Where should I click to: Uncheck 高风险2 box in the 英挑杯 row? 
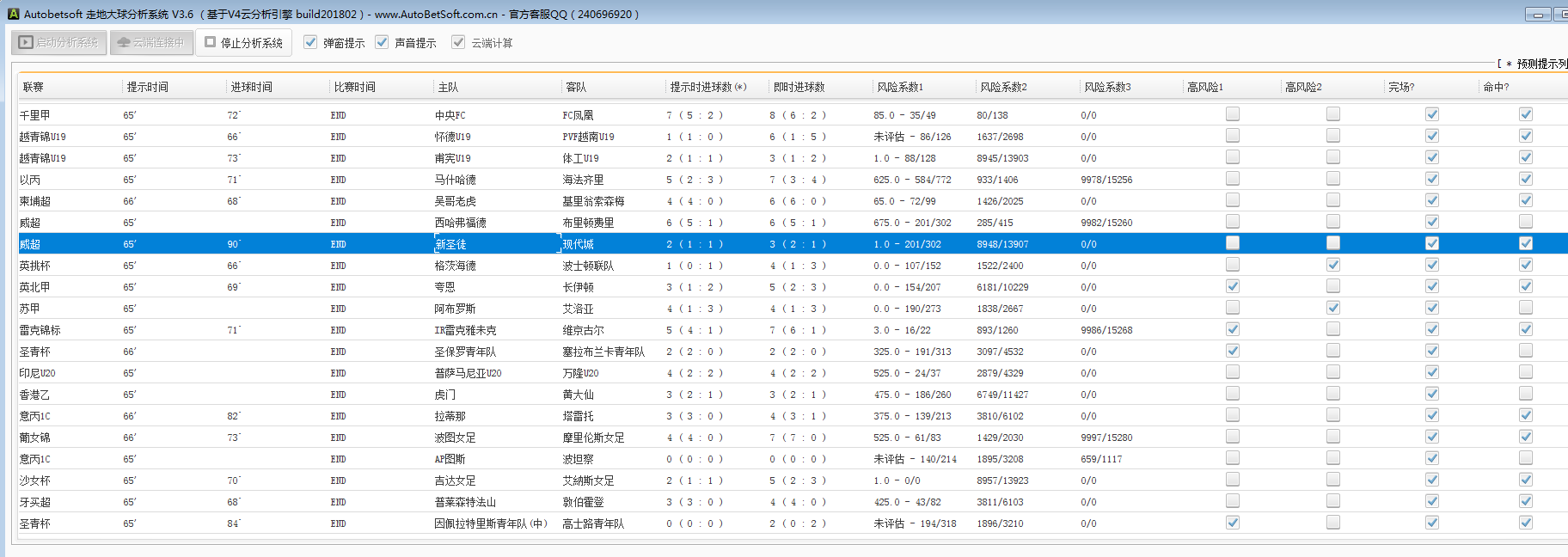(1332, 265)
